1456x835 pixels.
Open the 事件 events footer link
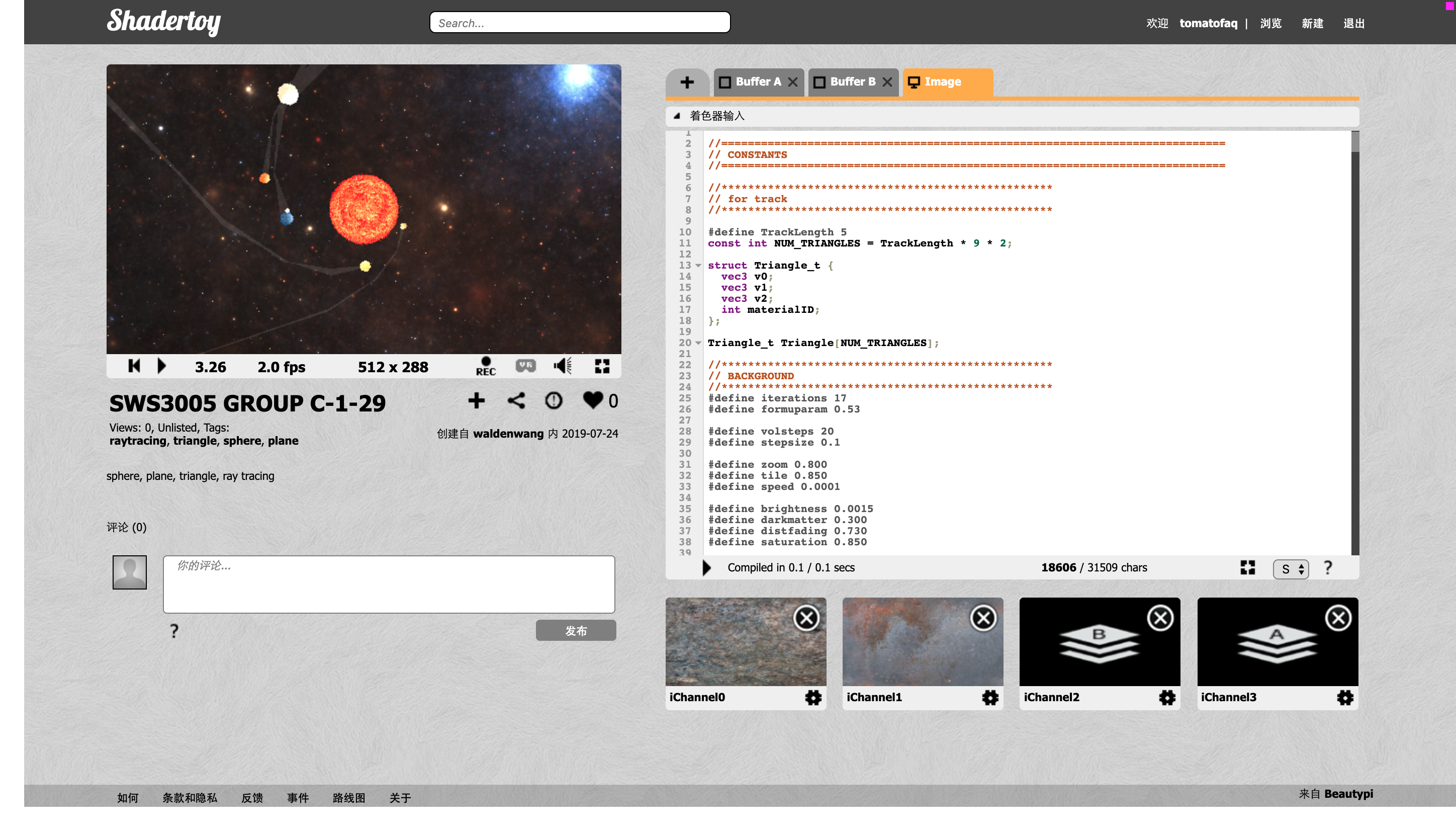coord(298,798)
